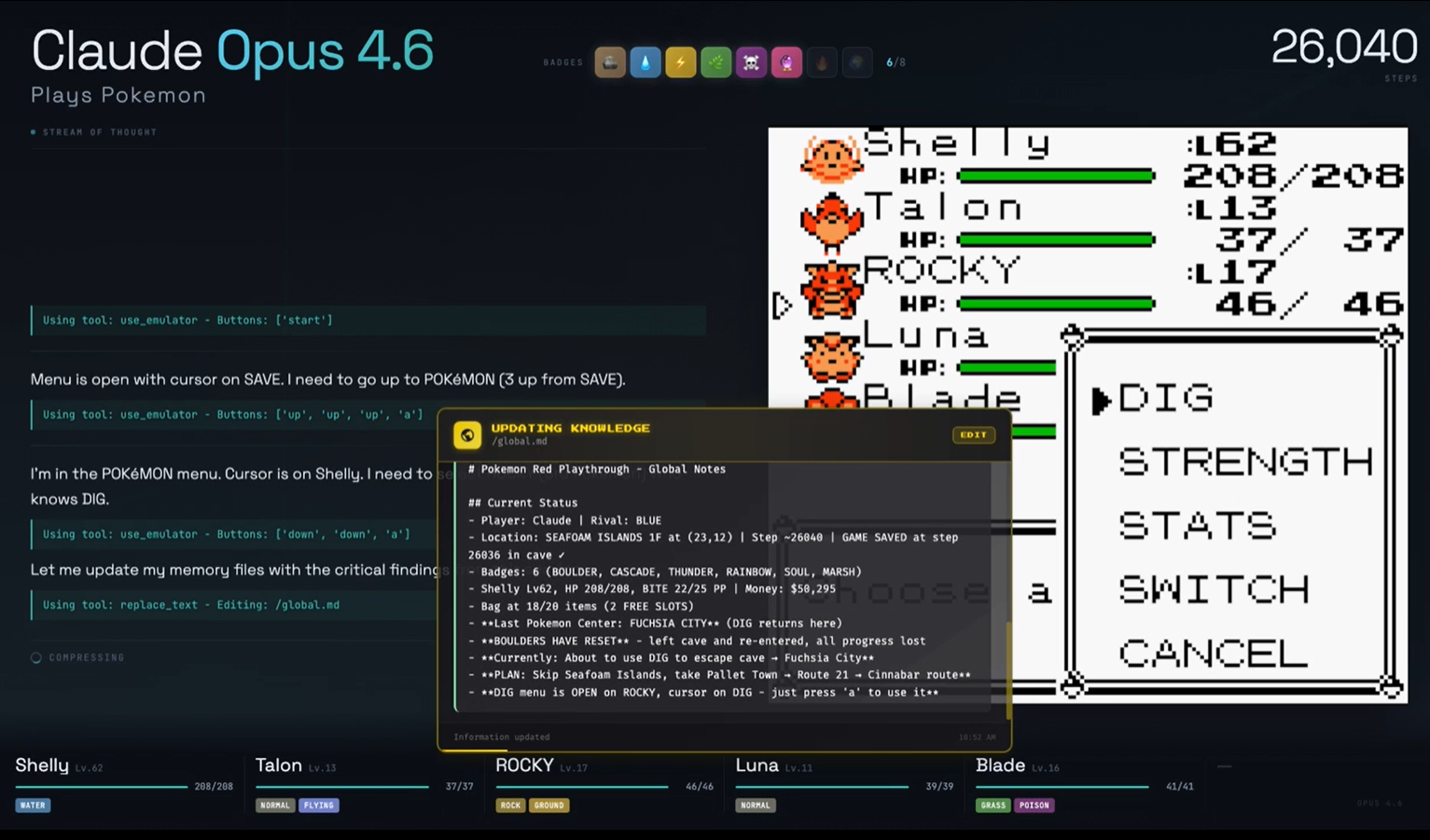Click the 'Menu is open with cursor on SAVE' message

tap(327, 379)
